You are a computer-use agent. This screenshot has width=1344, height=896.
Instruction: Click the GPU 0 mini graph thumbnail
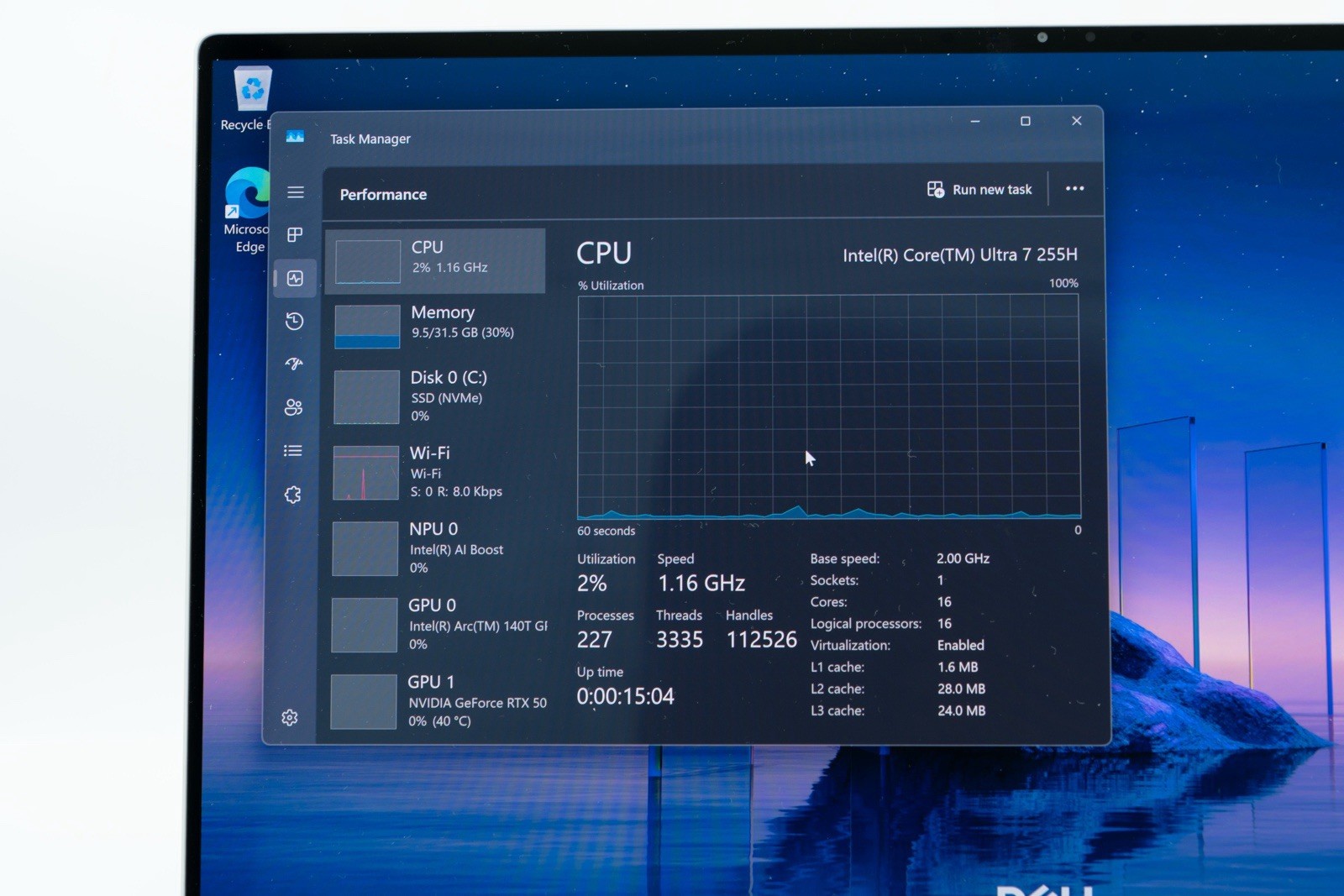pos(364,625)
